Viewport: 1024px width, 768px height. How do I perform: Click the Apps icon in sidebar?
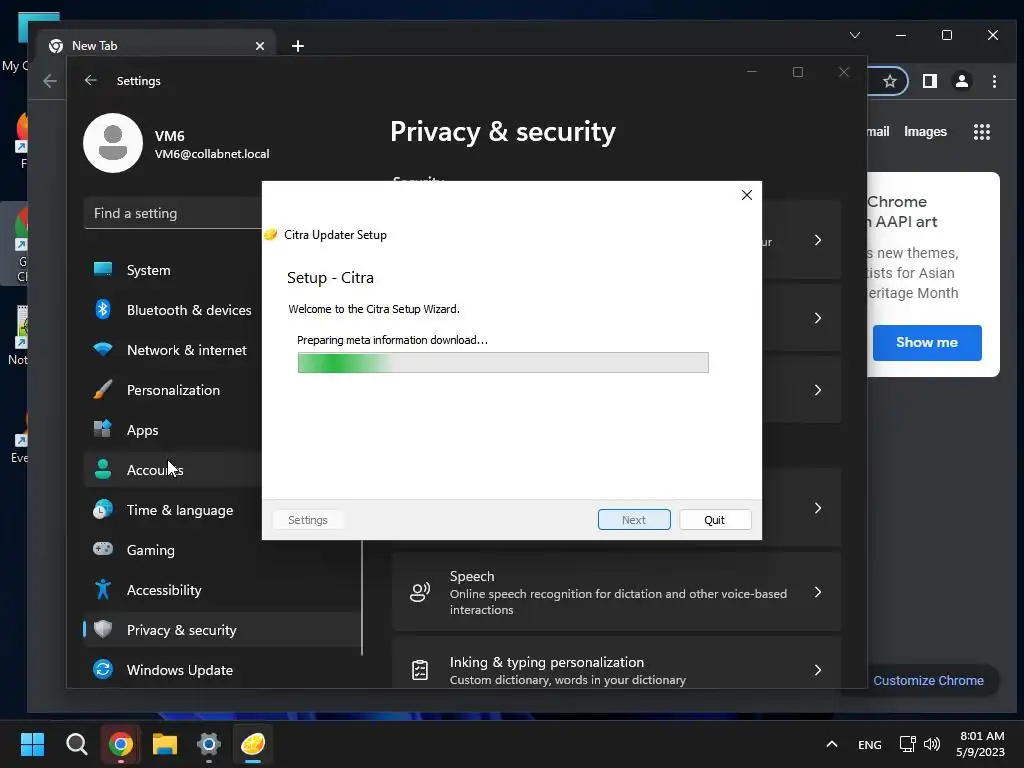[x=103, y=429]
